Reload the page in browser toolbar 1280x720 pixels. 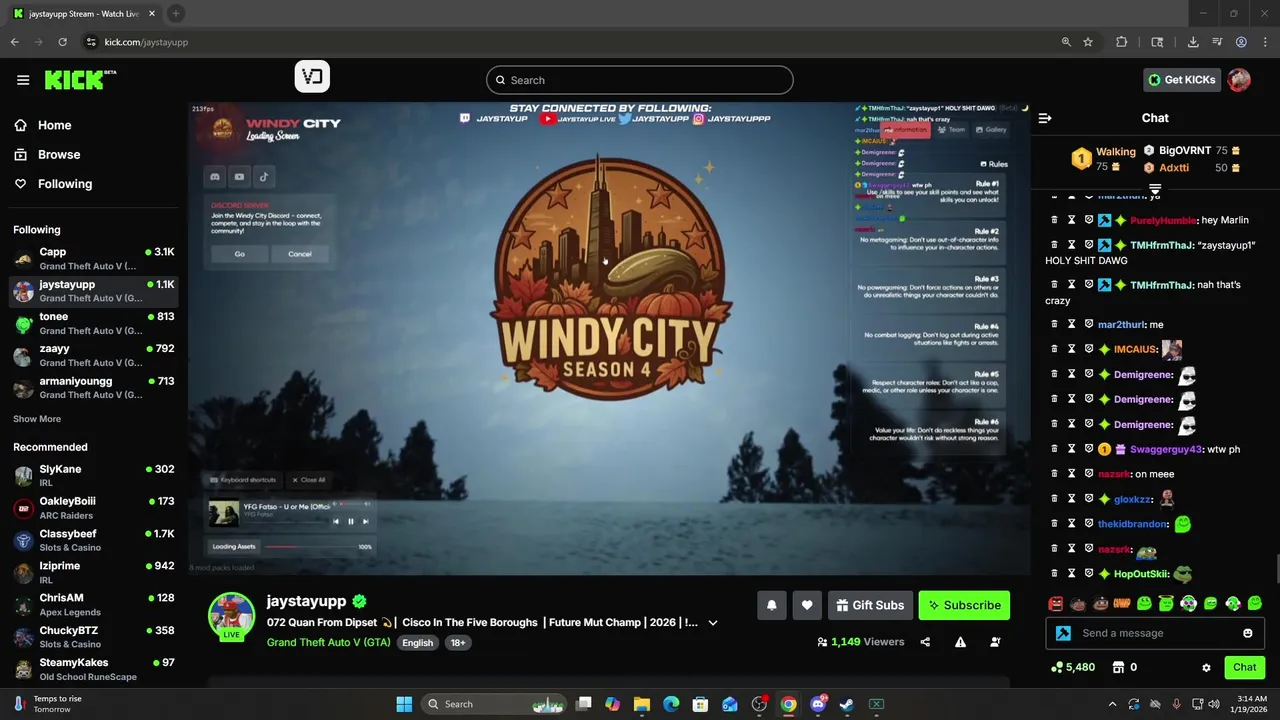(62, 42)
